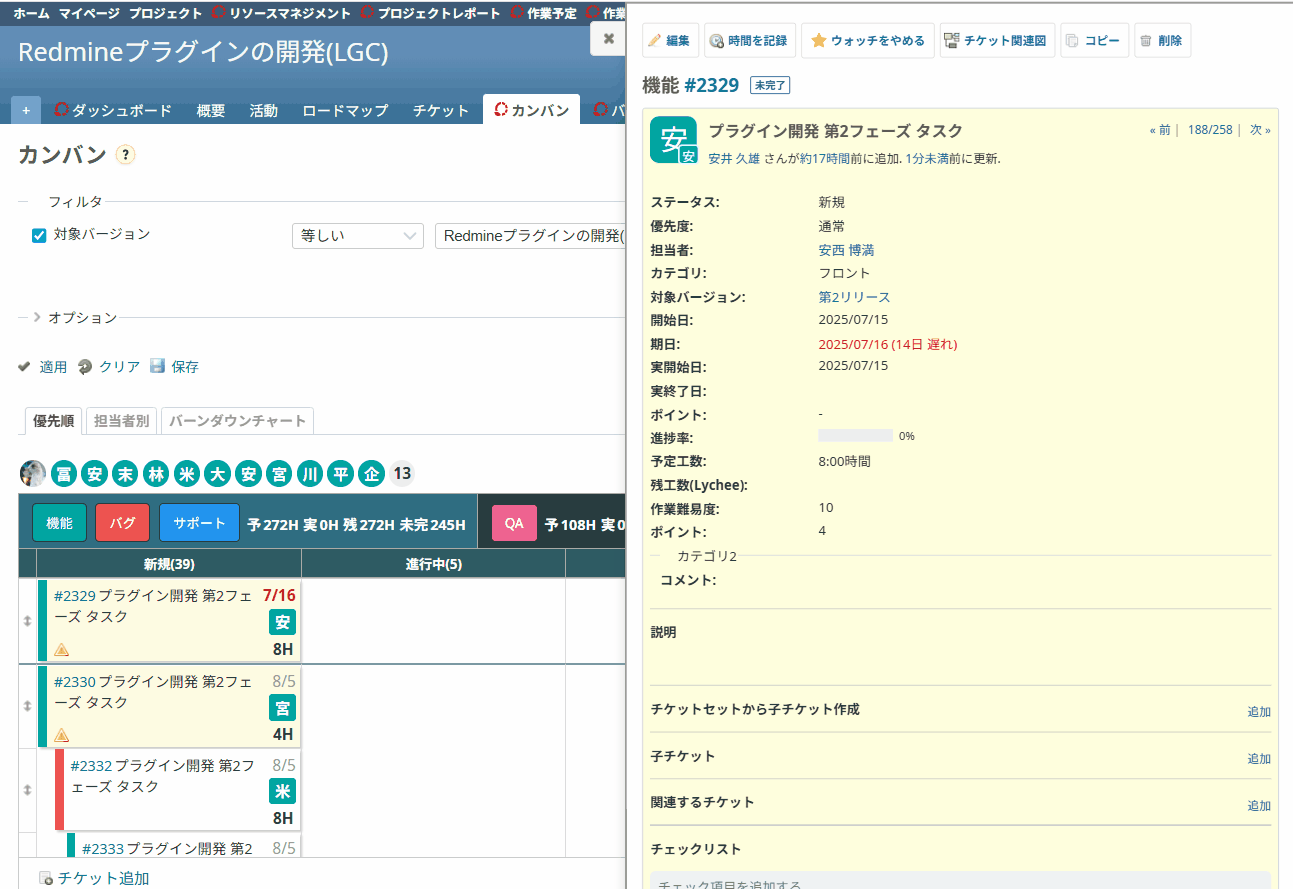This screenshot has width=1293, height=889.
Task: Toggle the QA tracker button
Action: pos(514,523)
